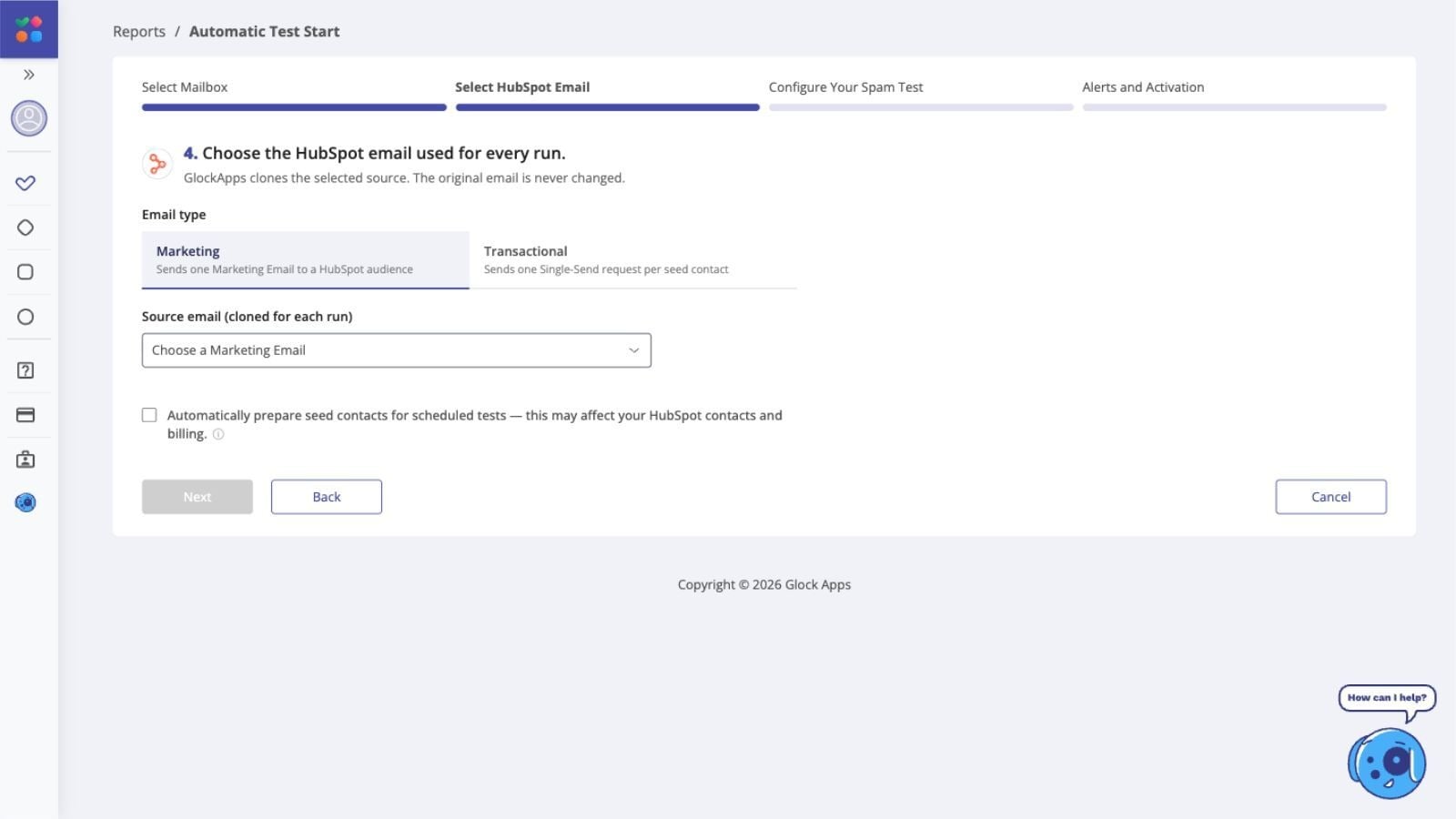Go to the Select HubSpot Email step
Screen dimensions: 1456x819
pos(522,87)
